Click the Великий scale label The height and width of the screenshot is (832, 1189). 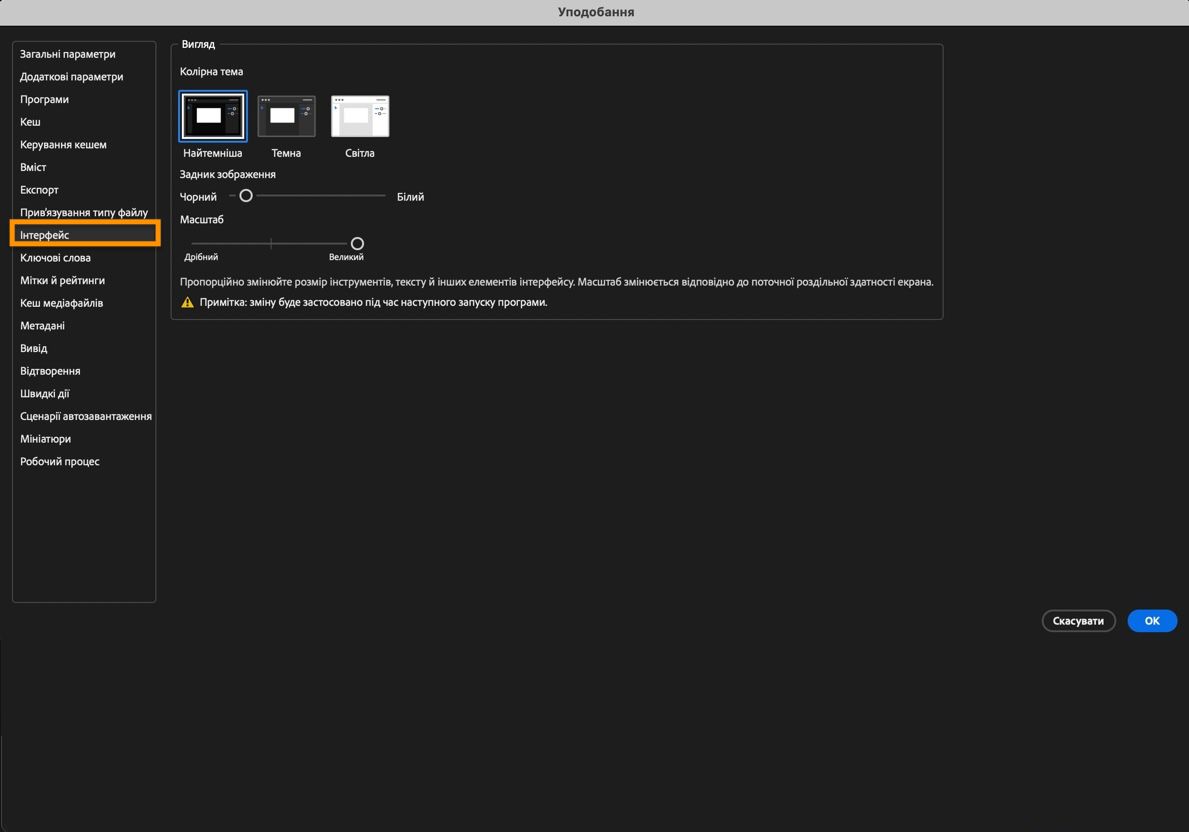346,257
